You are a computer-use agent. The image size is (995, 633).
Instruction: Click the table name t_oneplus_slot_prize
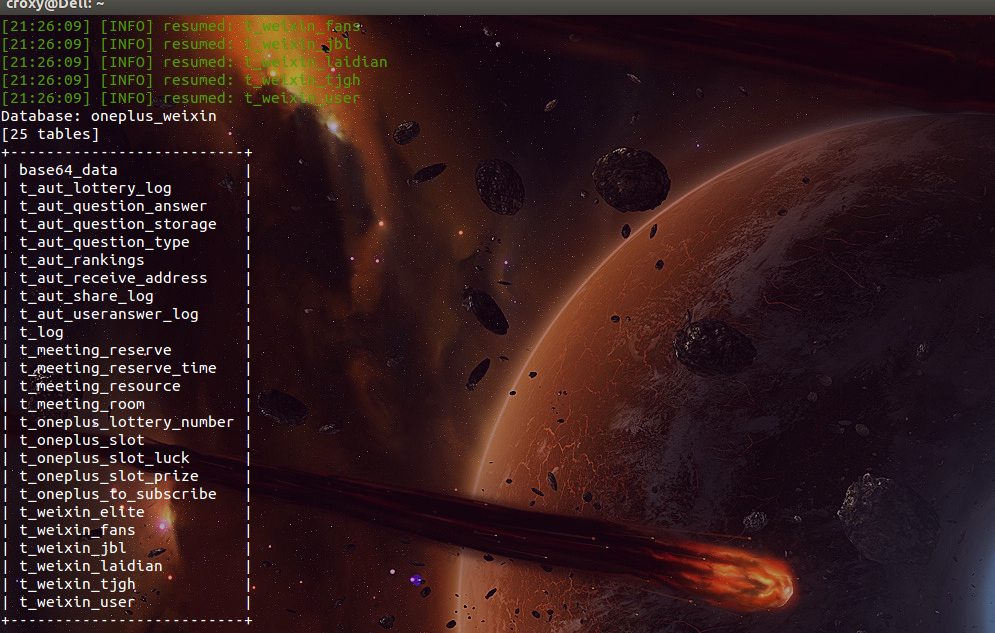(x=109, y=476)
